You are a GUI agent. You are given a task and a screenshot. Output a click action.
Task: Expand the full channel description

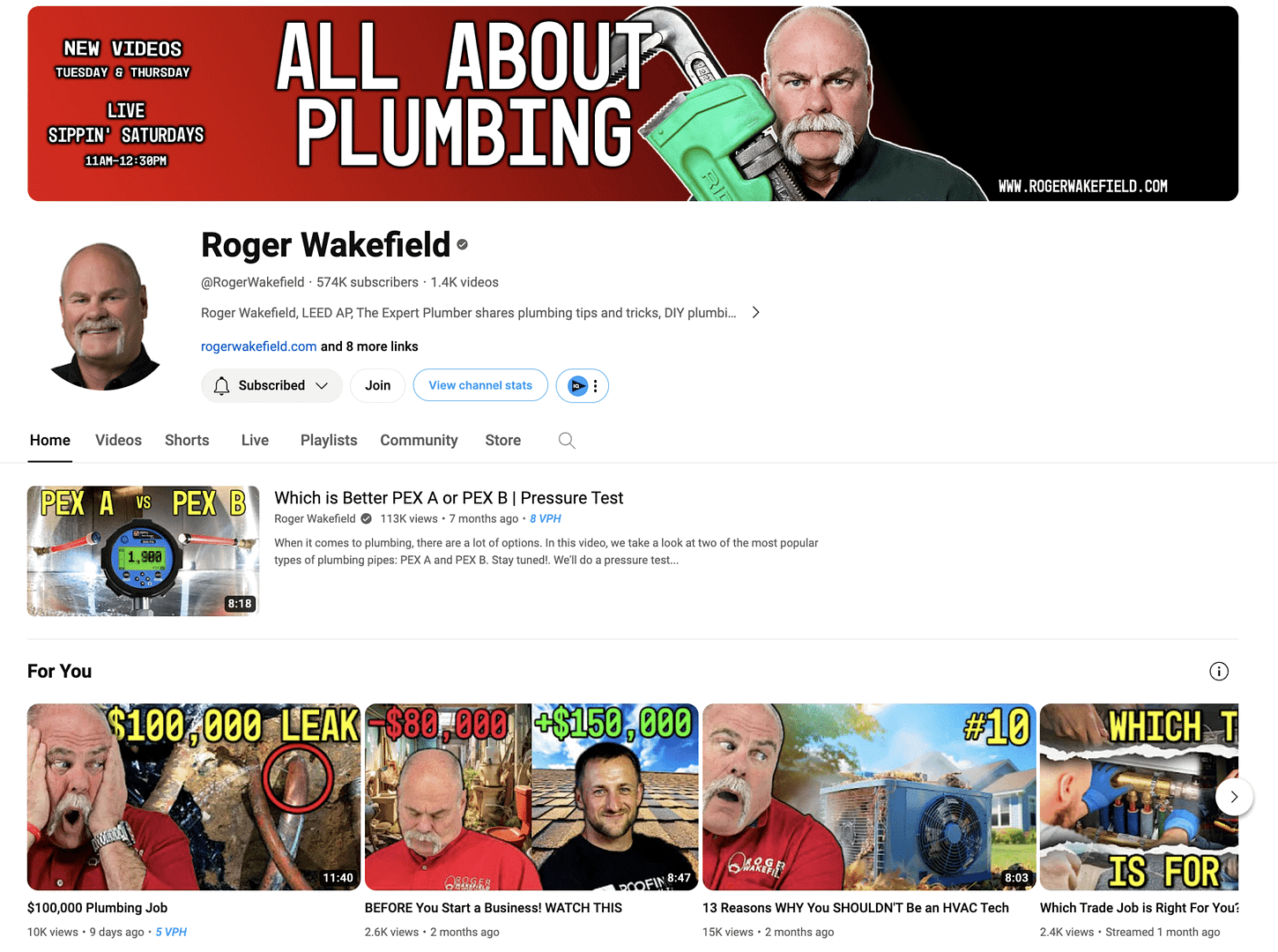point(755,312)
